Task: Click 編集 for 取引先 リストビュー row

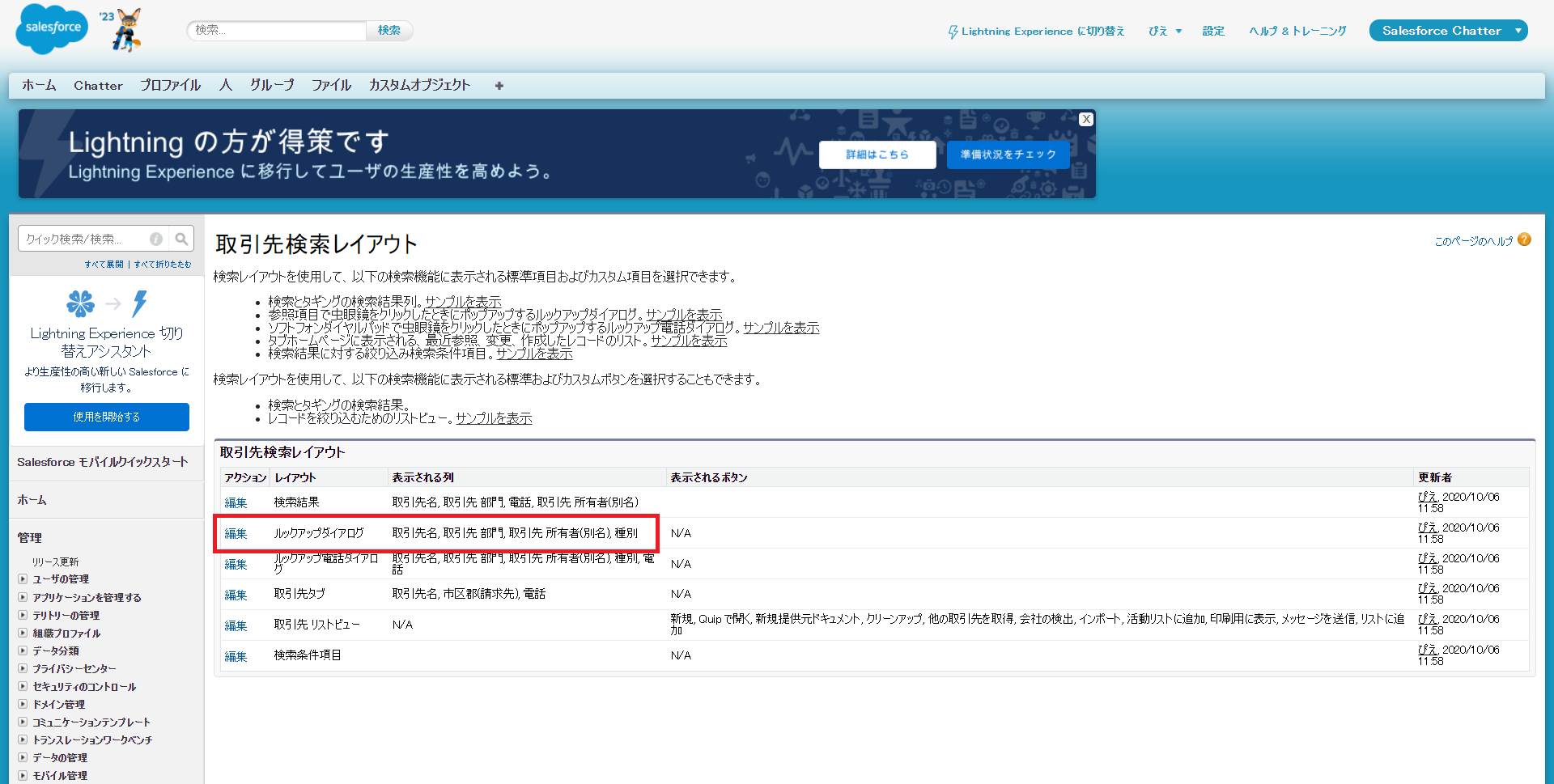Action: coord(236,625)
